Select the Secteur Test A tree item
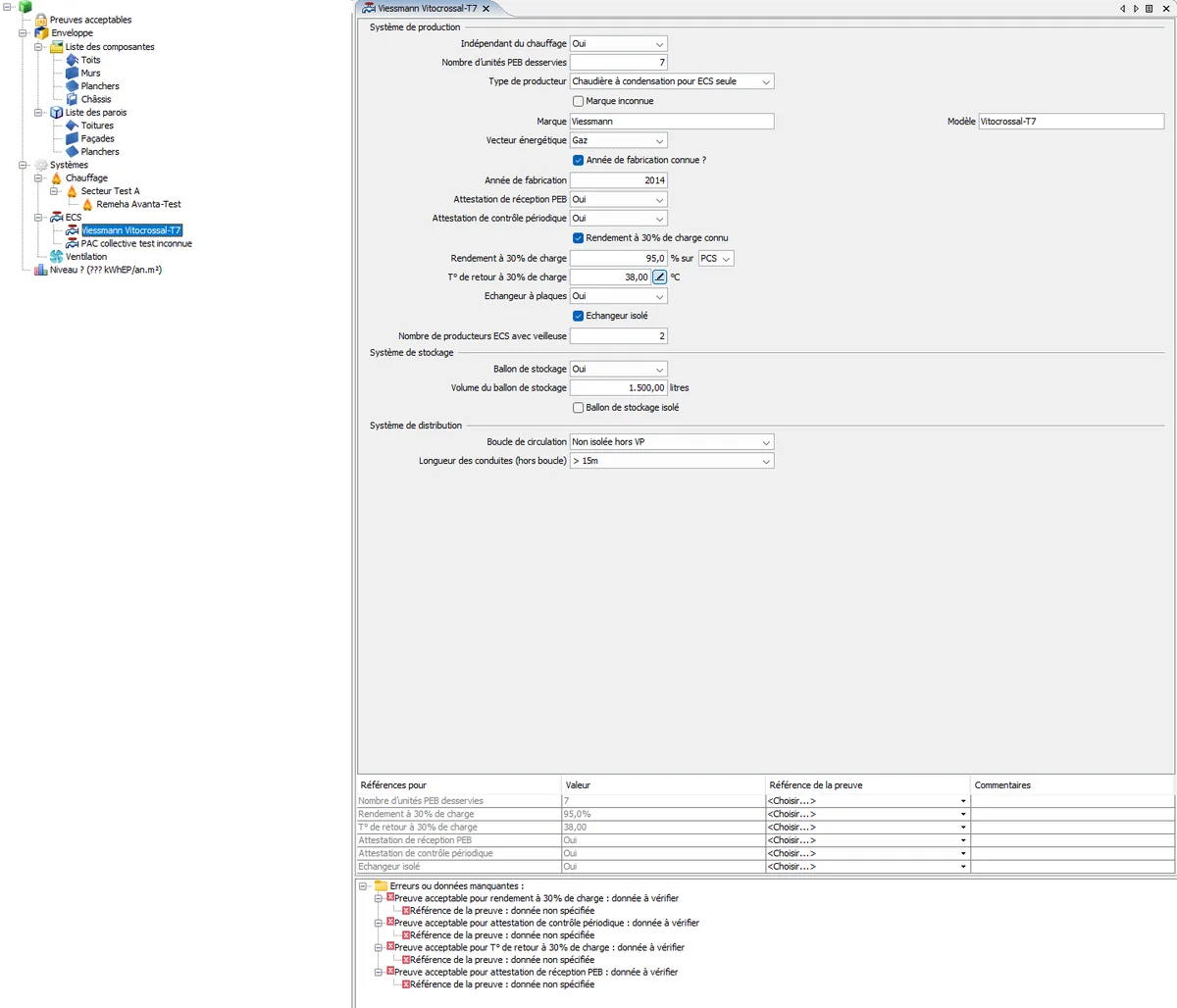 pyautogui.click(x=110, y=191)
